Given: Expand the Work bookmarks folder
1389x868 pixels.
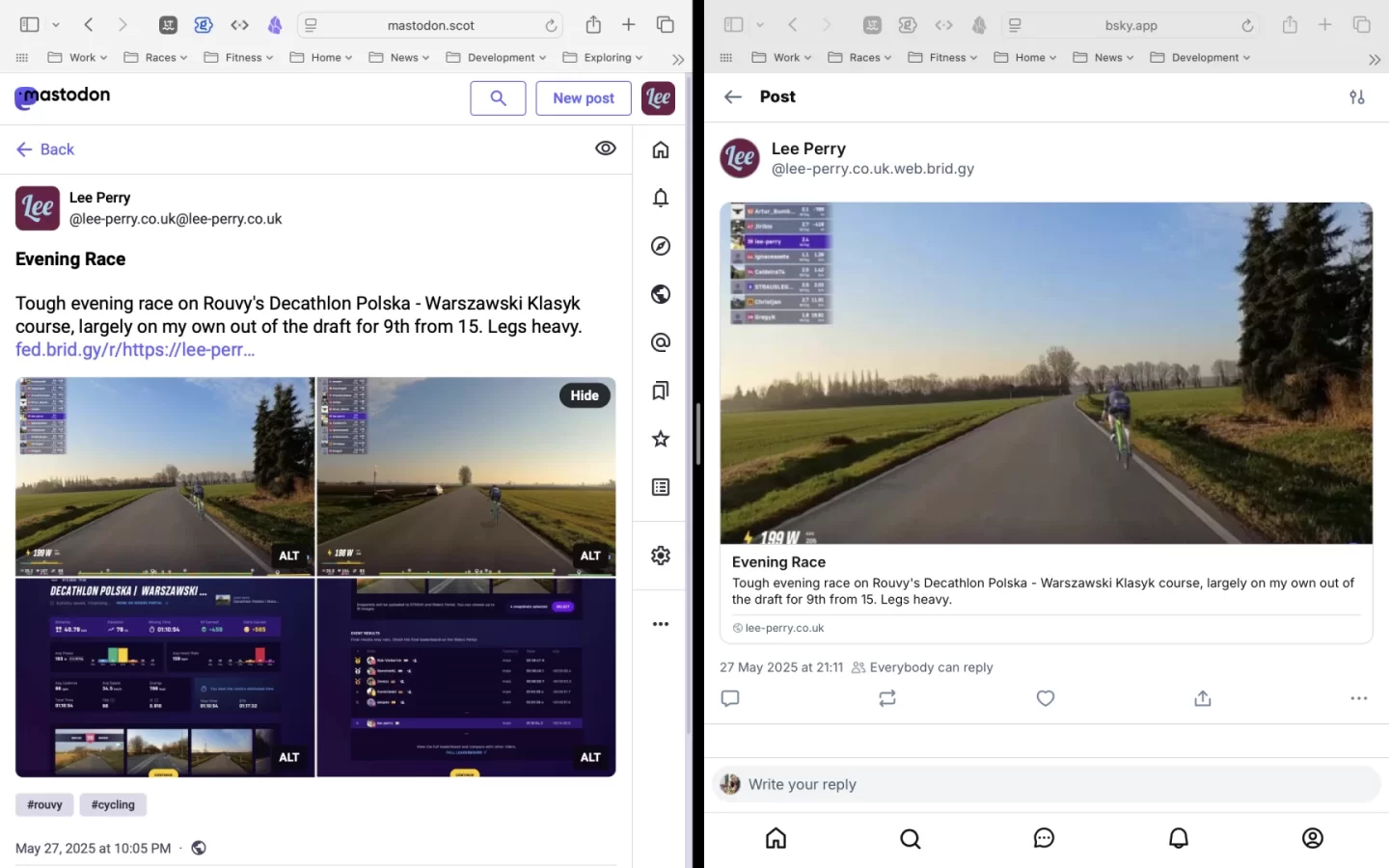Looking at the screenshot, I should [x=77, y=57].
